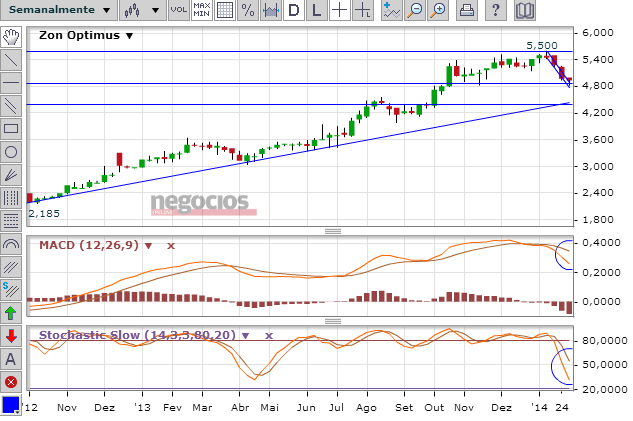Click the 80,0000 Stochastic axis value

(x=605, y=341)
